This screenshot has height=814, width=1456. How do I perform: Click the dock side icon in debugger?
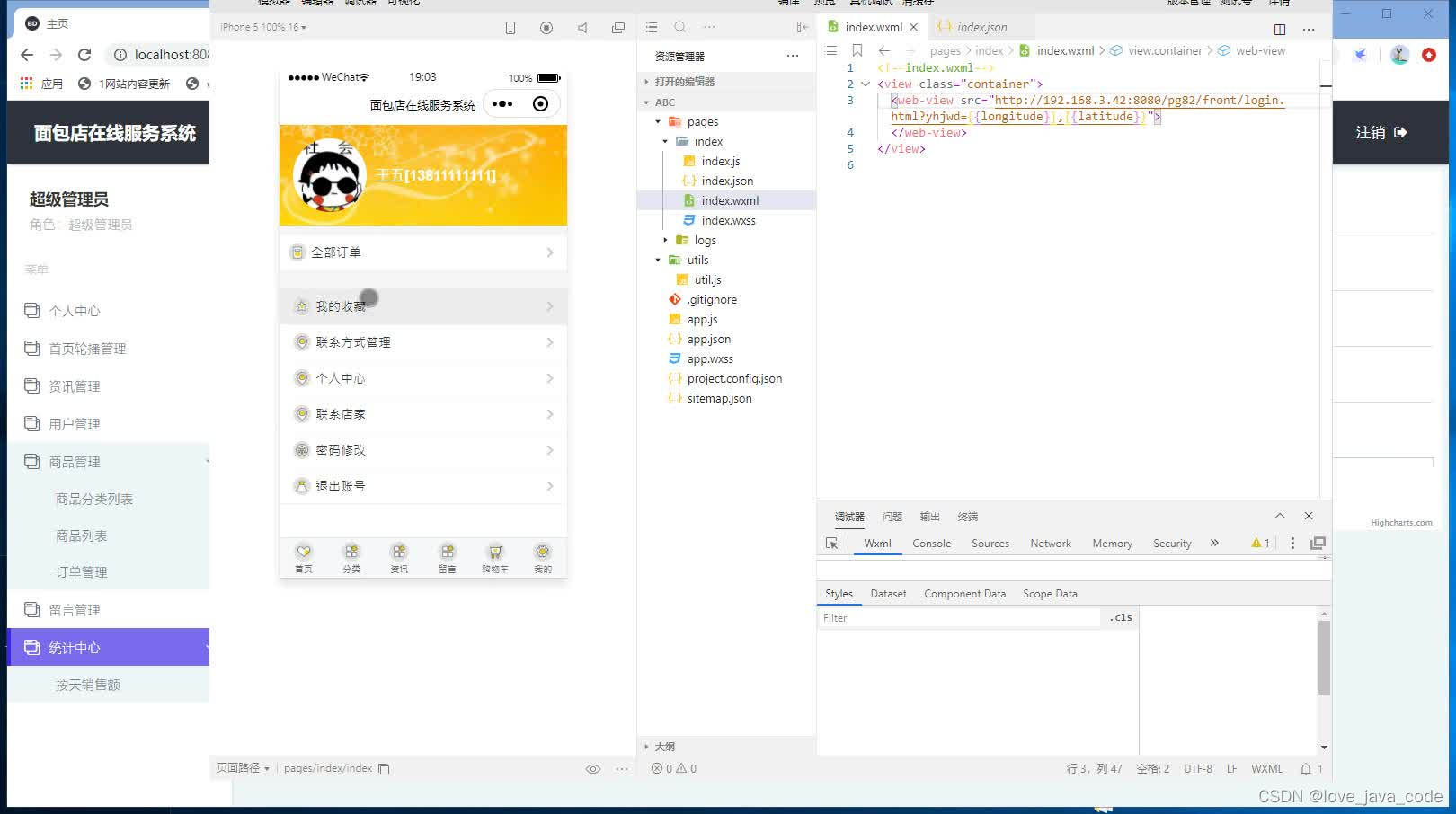pos(1318,544)
